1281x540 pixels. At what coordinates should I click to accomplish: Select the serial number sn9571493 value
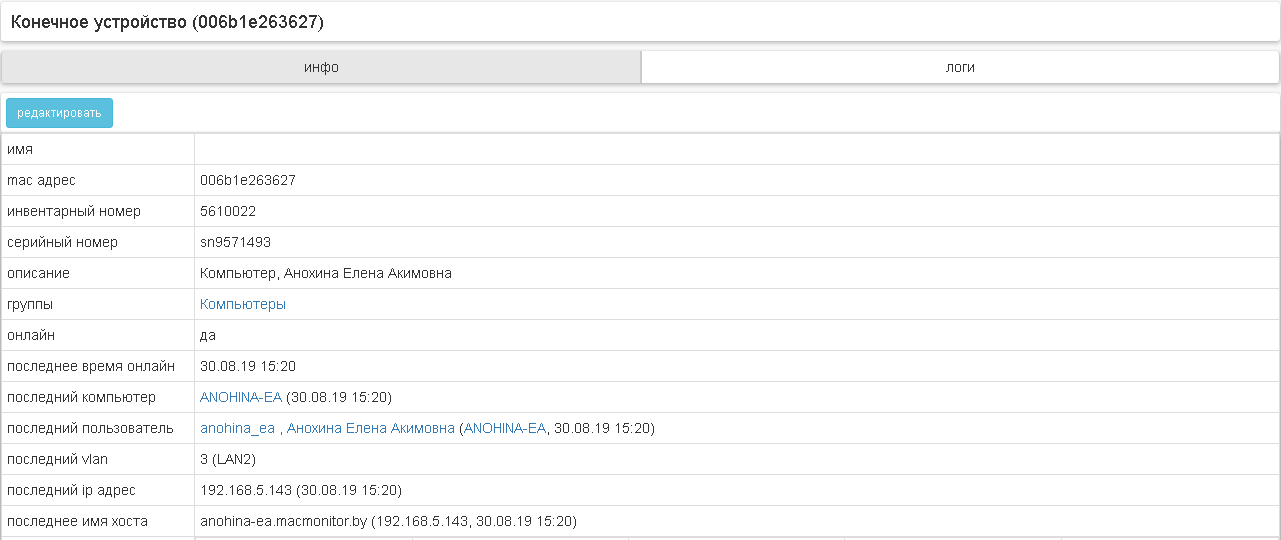(x=235, y=242)
